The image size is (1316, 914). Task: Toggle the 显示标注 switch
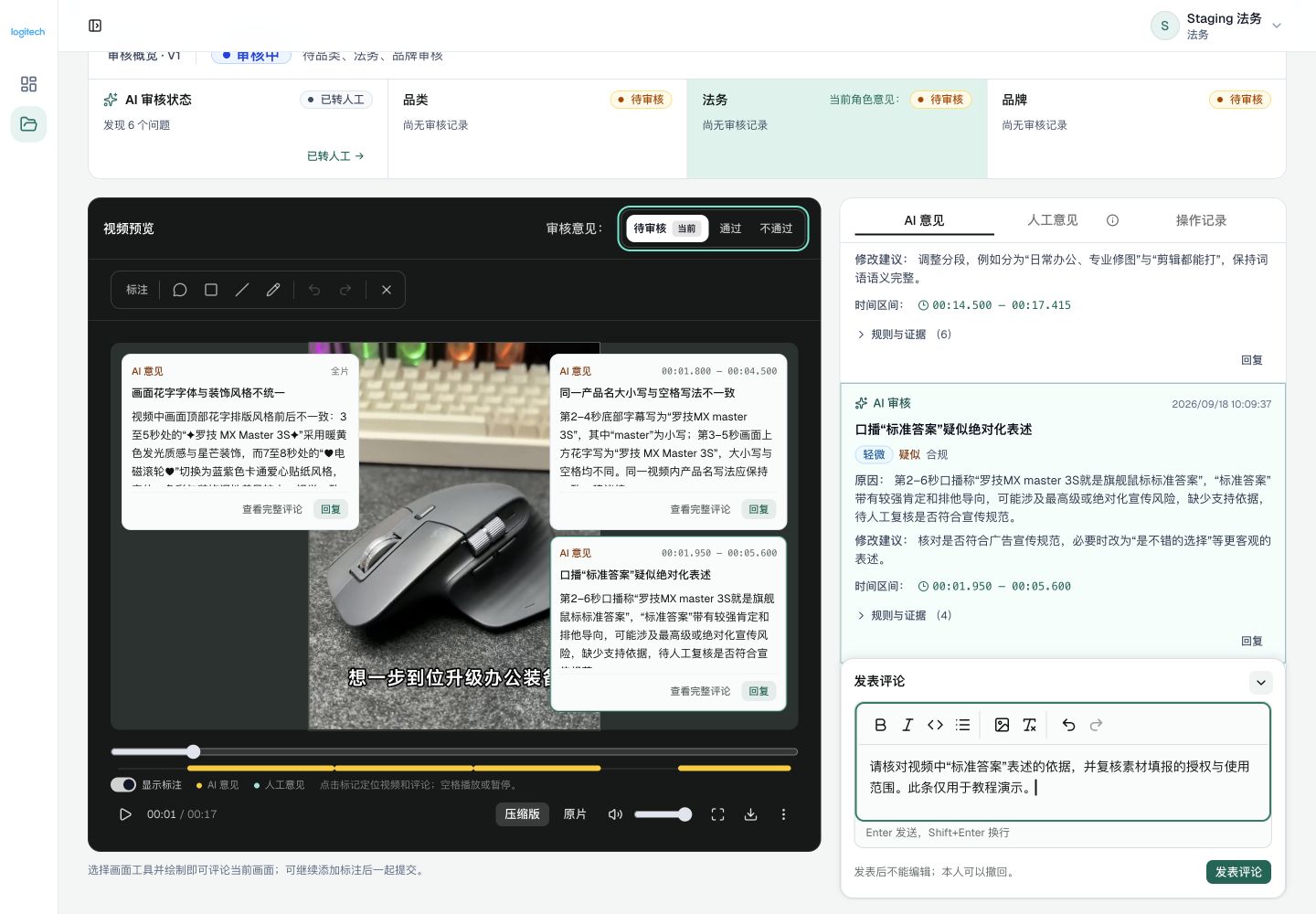click(123, 785)
